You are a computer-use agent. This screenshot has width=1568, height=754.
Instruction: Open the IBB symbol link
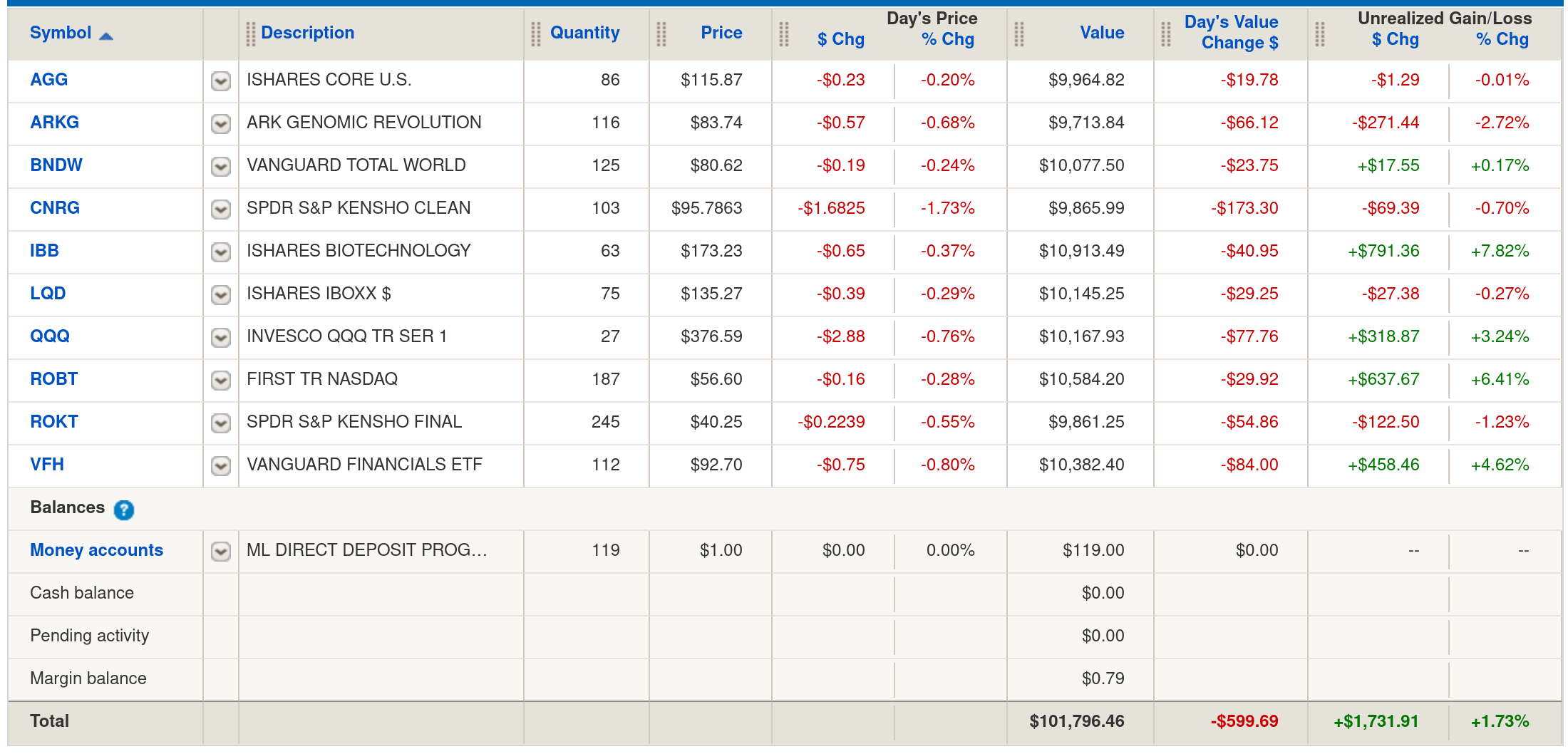click(44, 251)
